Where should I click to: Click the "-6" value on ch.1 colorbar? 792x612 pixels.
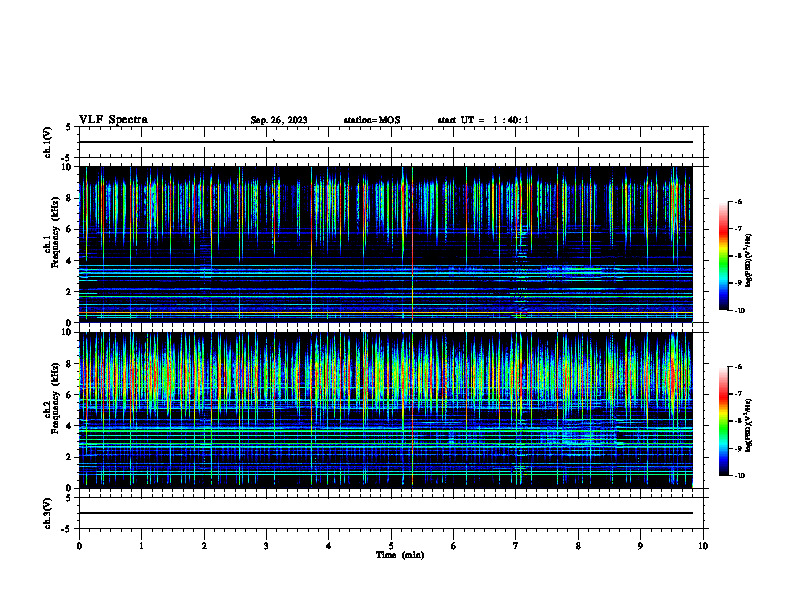[x=738, y=202]
